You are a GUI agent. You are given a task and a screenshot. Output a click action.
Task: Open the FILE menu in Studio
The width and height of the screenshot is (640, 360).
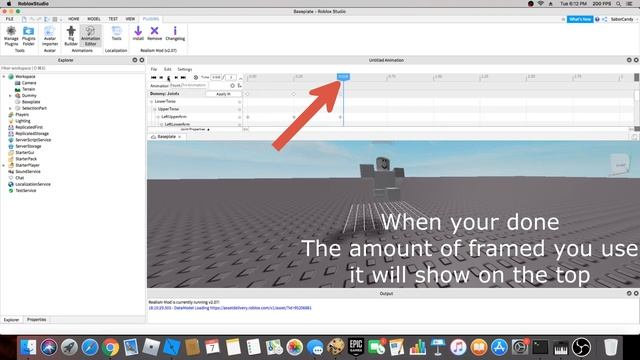9,19
